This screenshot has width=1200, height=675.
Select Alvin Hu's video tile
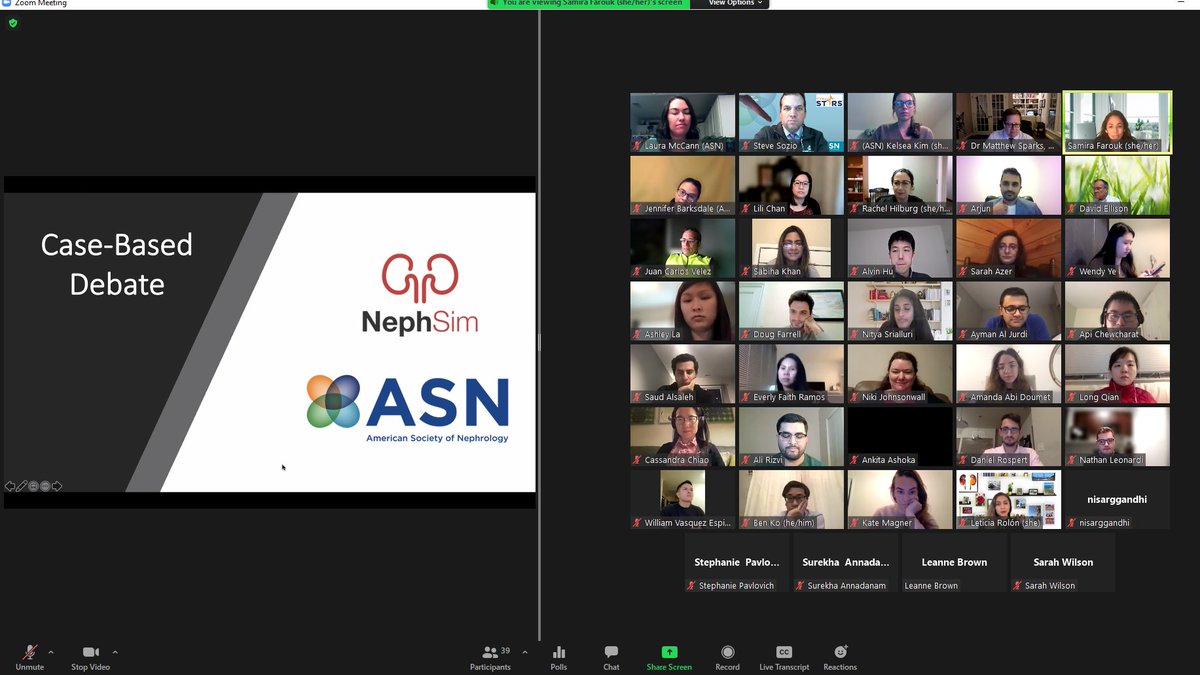pyautogui.click(x=900, y=249)
